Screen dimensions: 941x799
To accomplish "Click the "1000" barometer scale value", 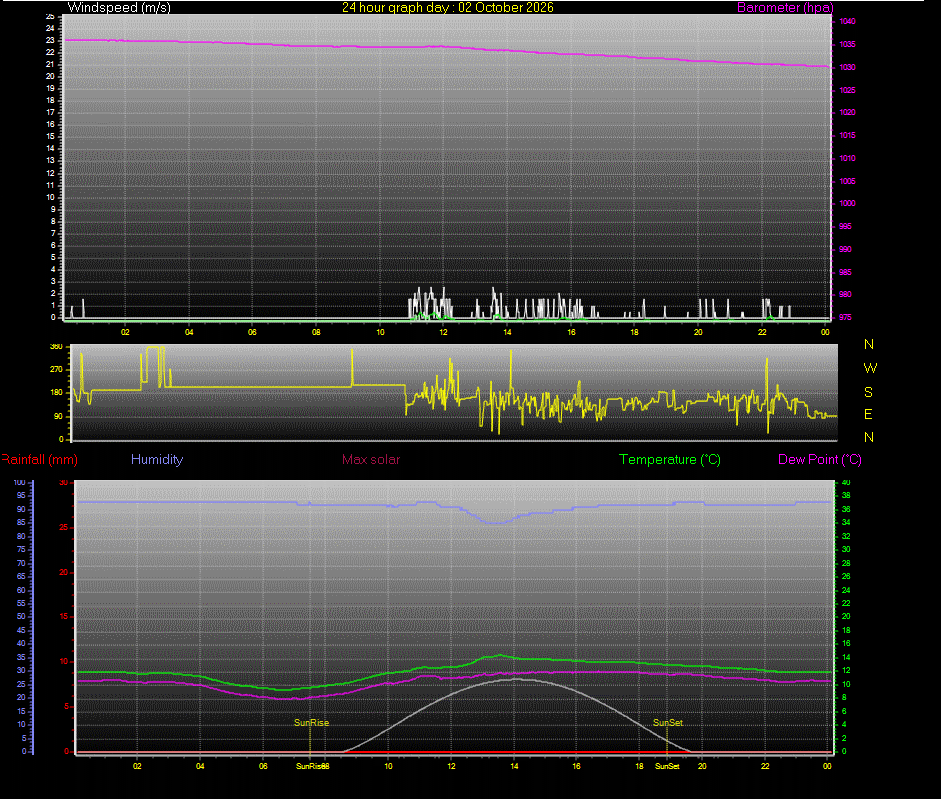I will (847, 204).
